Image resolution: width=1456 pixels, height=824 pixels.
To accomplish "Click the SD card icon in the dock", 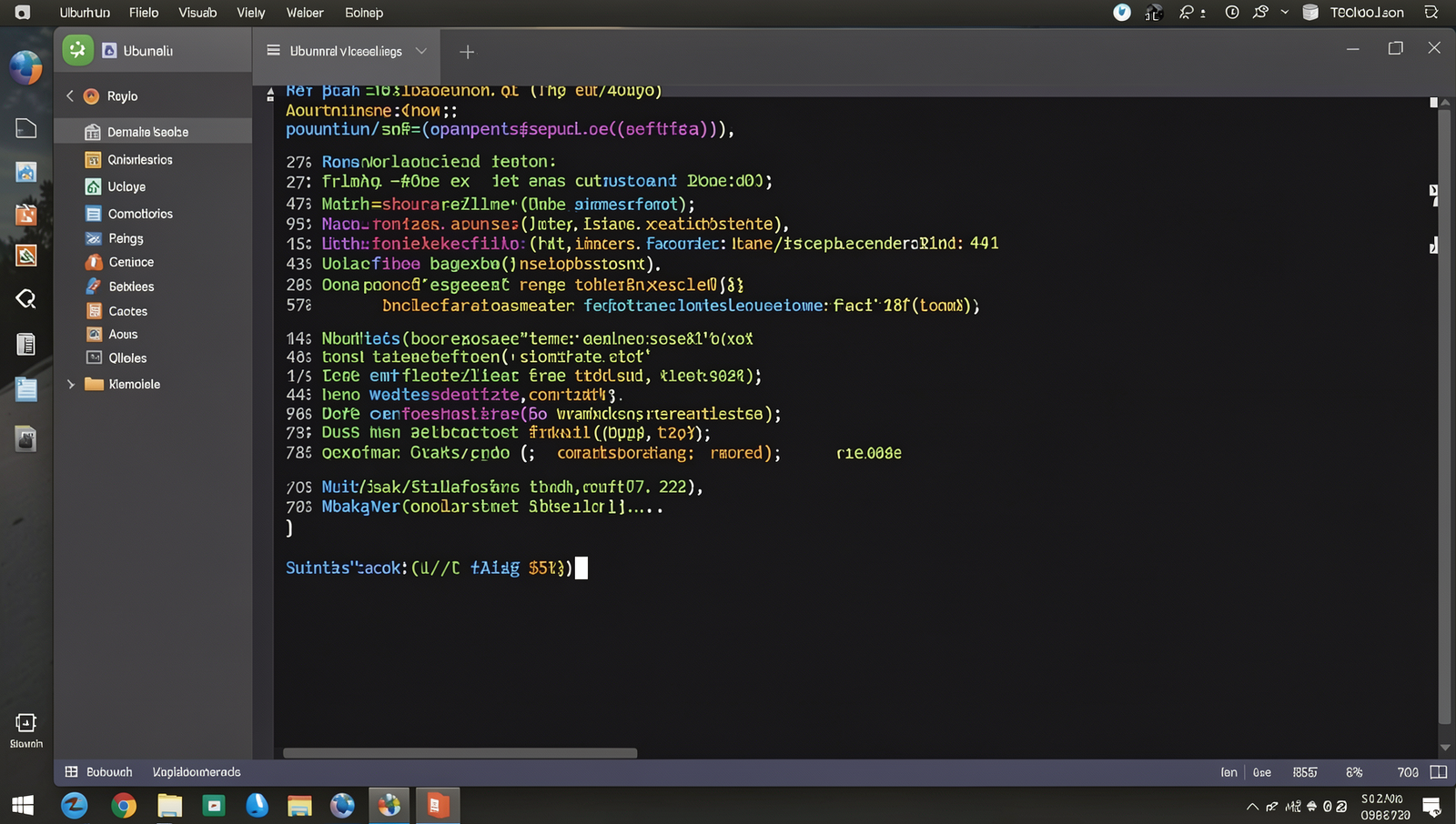I will coord(25,438).
